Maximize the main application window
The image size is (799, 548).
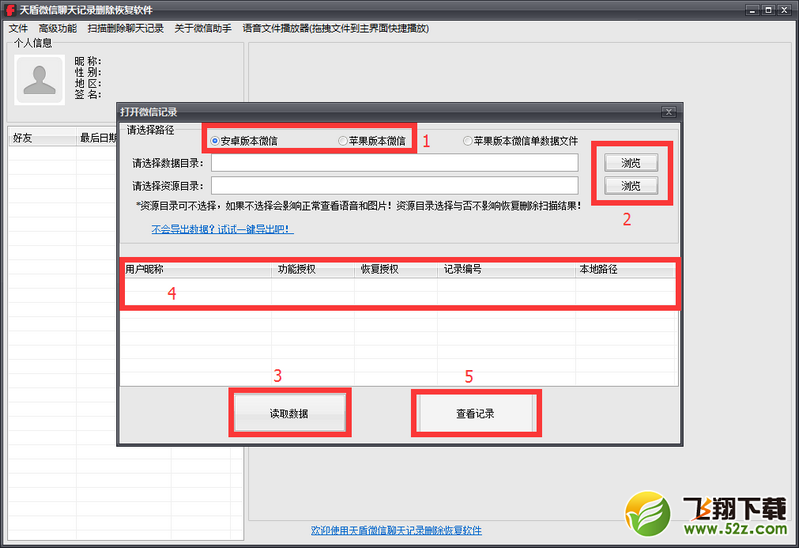point(768,10)
